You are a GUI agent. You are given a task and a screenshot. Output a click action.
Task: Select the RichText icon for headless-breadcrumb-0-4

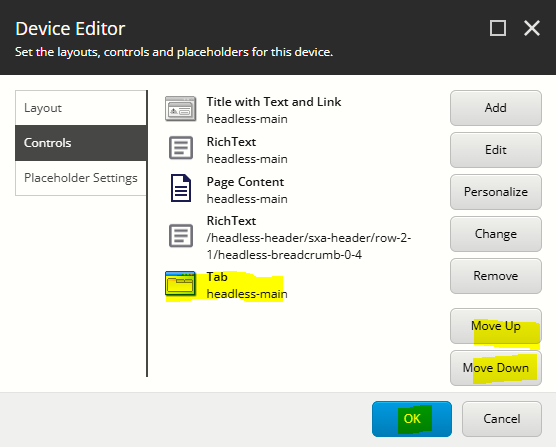(x=181, y=235)
